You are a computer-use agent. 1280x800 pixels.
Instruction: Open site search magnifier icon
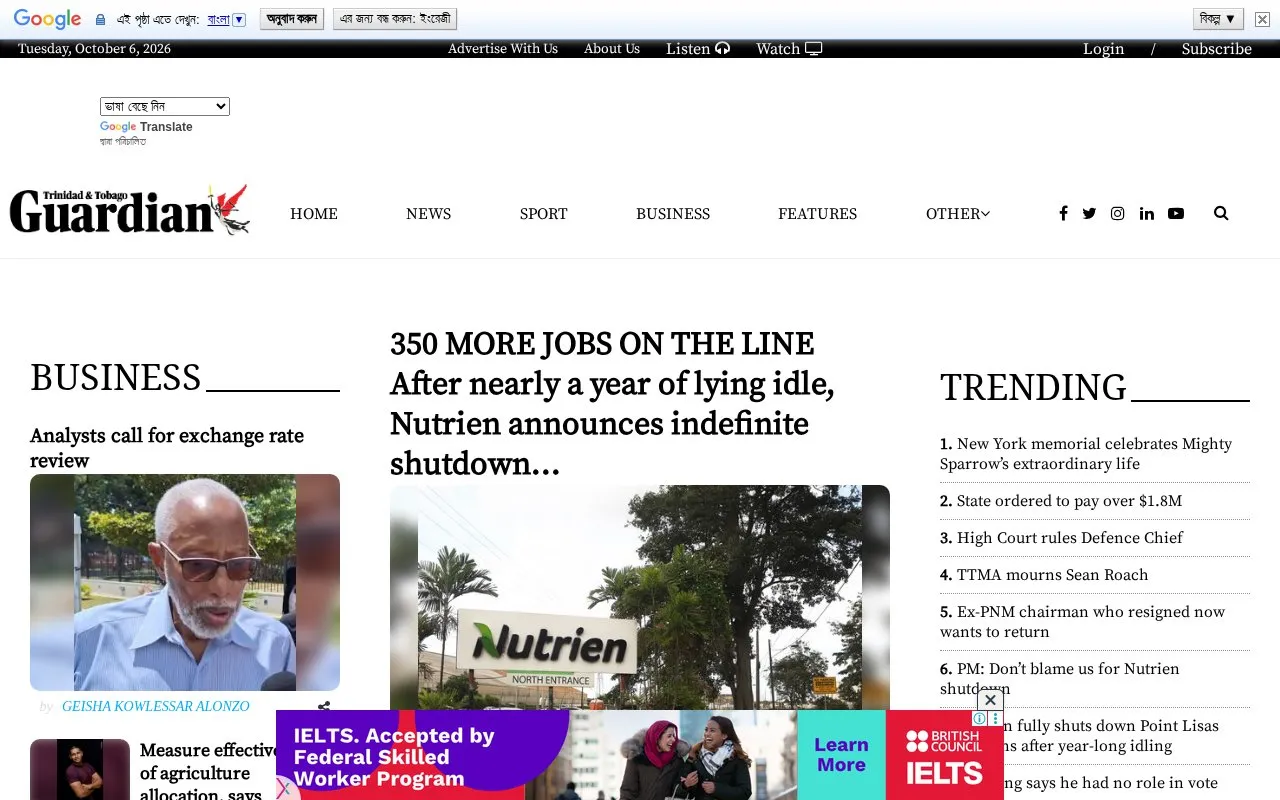[1221, 213]
